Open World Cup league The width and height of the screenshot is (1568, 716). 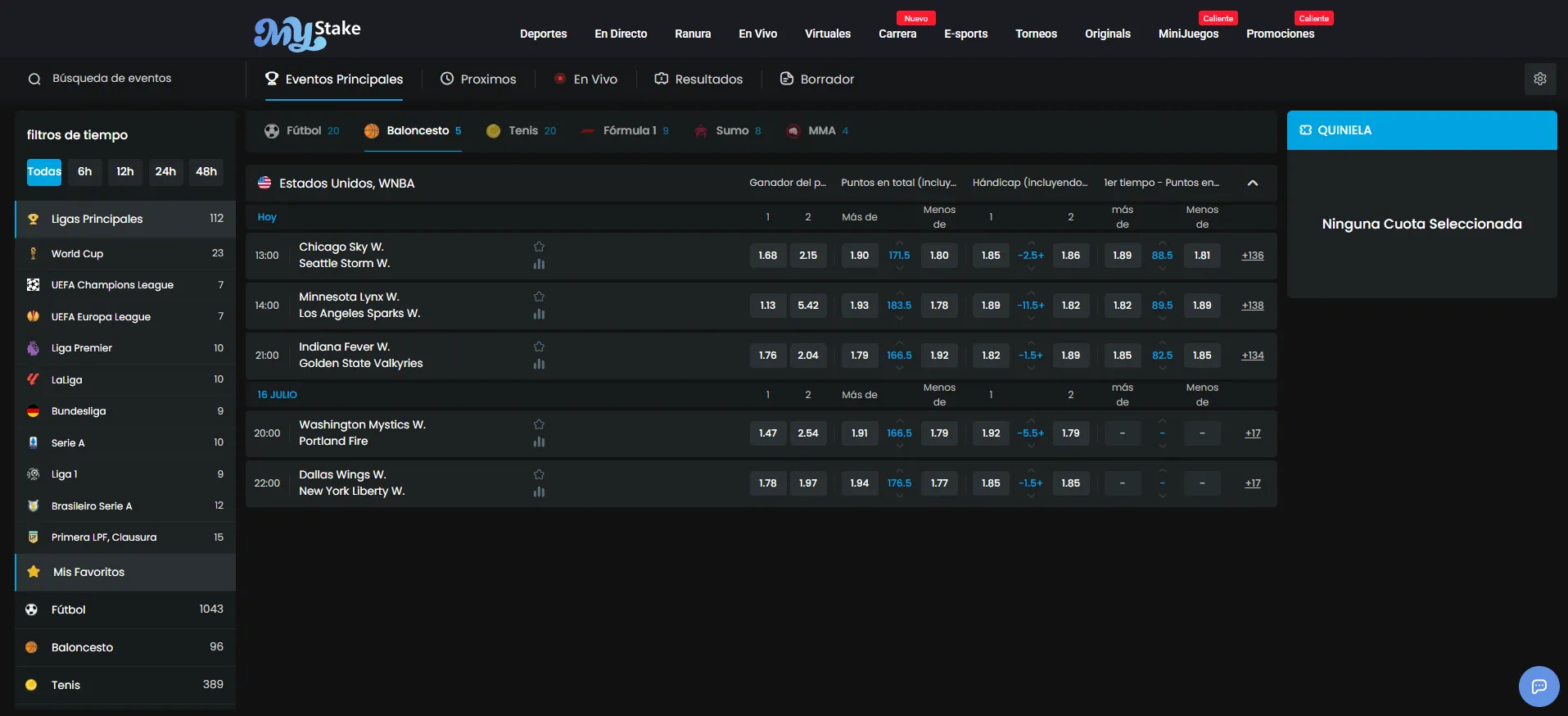pos(125,253)
